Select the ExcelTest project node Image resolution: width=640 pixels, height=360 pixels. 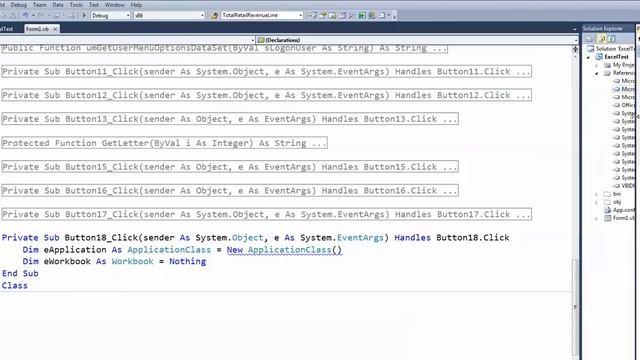tap(612, 57)
